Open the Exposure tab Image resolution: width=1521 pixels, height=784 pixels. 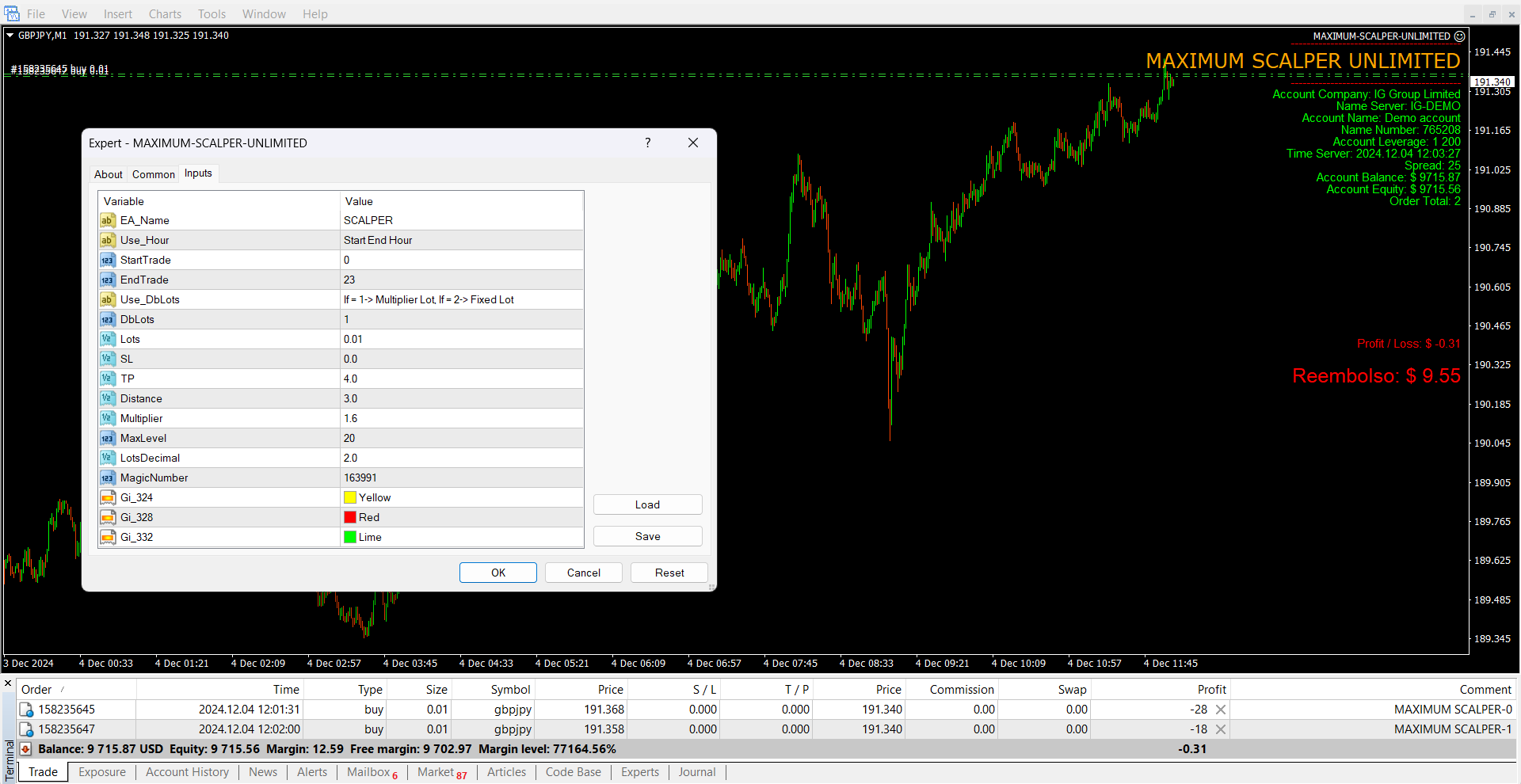click(102, 772)
